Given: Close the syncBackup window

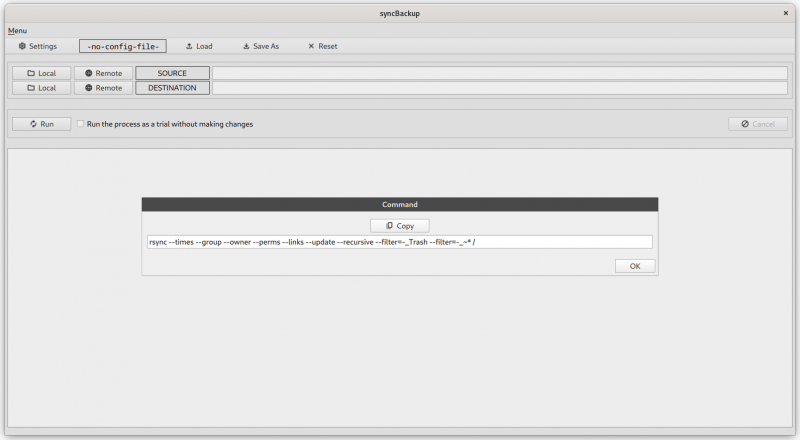Looking at the screenshot, I should click(x=786, y=13).
